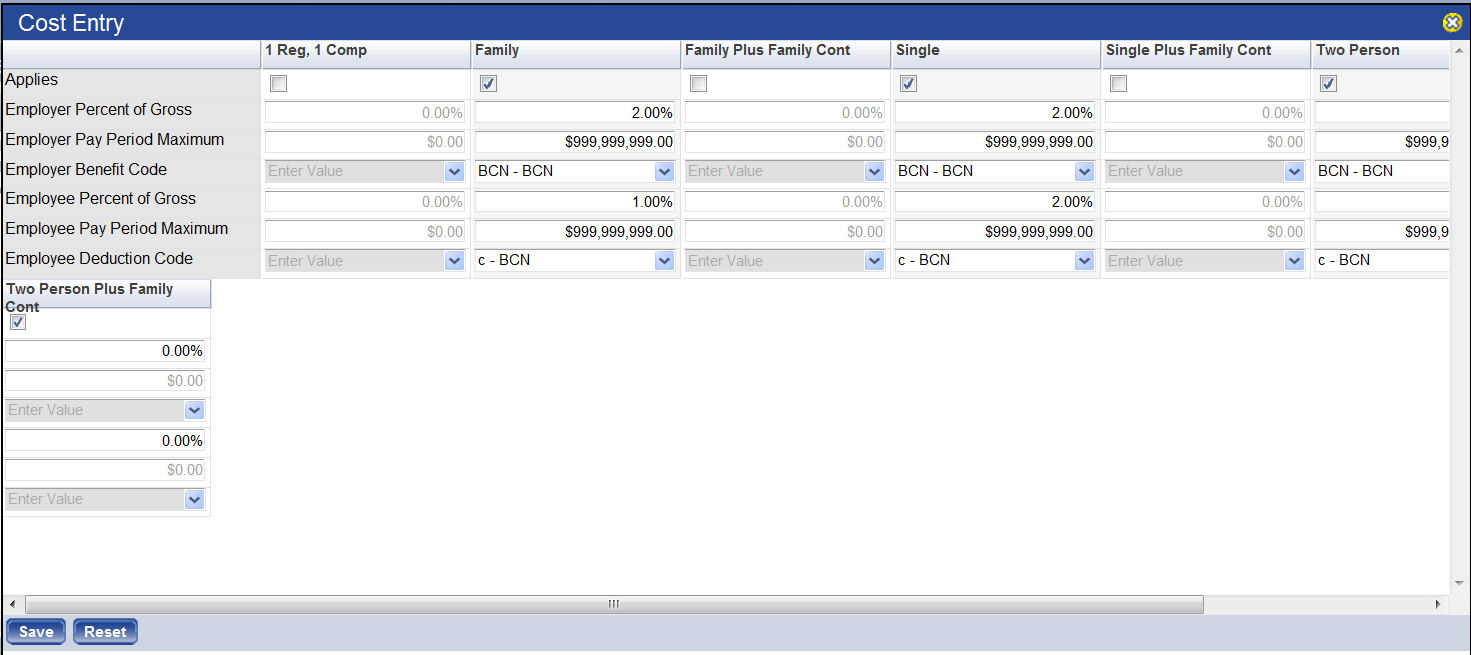Image resolution: width=1471 pixels, height=655 pixels.
Task: Click the down arrow of the vertical scrollbar
Action: 1458,583
